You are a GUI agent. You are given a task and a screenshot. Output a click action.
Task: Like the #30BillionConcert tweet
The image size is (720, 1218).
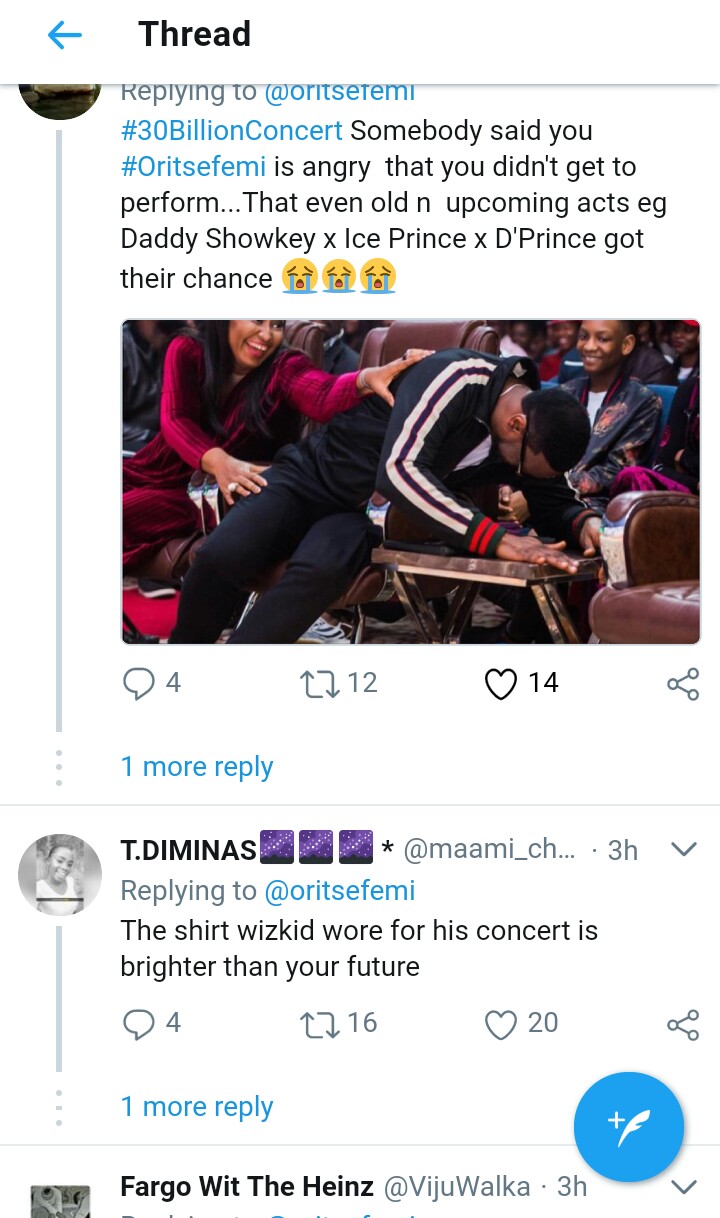coord(500,683)
